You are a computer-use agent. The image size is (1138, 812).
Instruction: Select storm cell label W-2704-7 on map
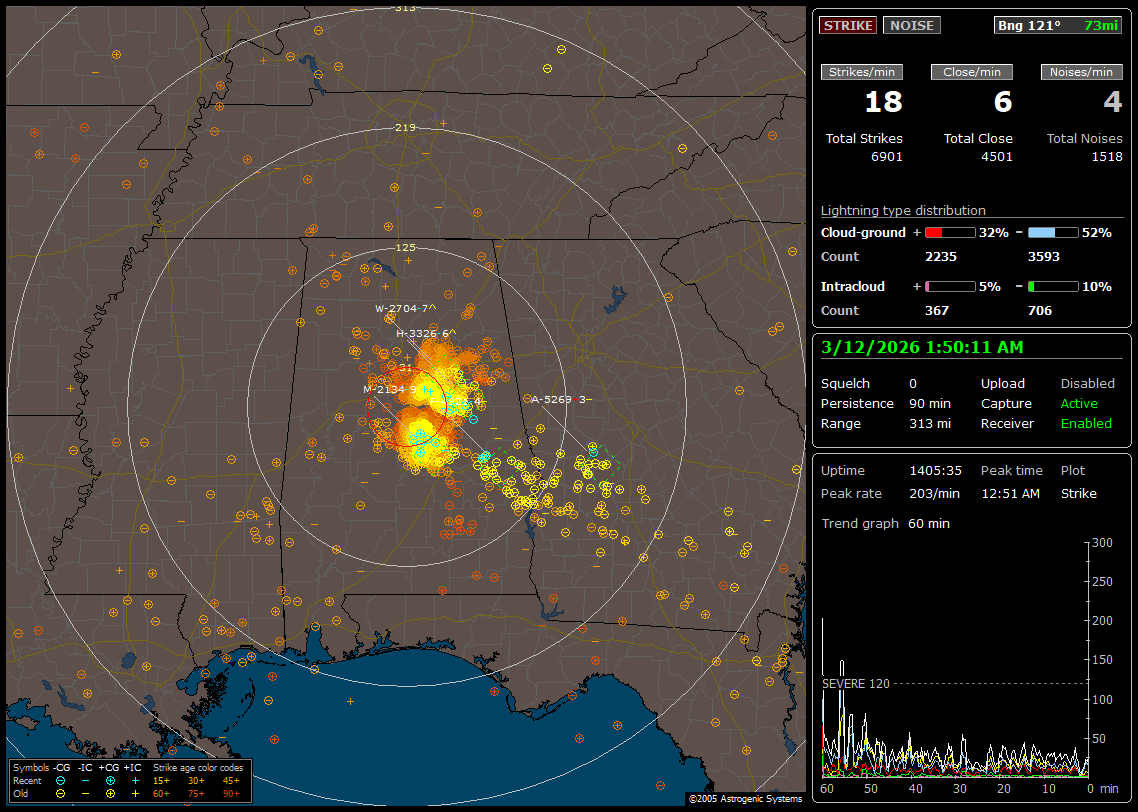pyautogui.click(x=402, y=308)
